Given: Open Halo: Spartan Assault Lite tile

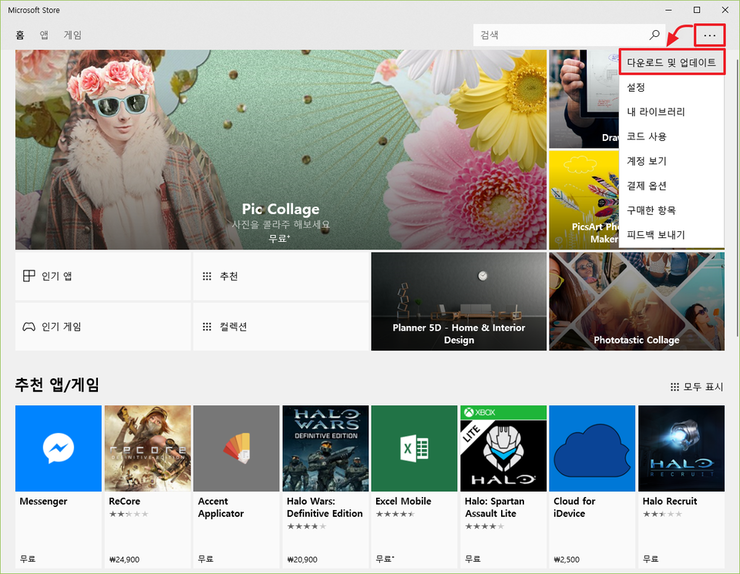Looking at the screenshot, I should point(504,486).
